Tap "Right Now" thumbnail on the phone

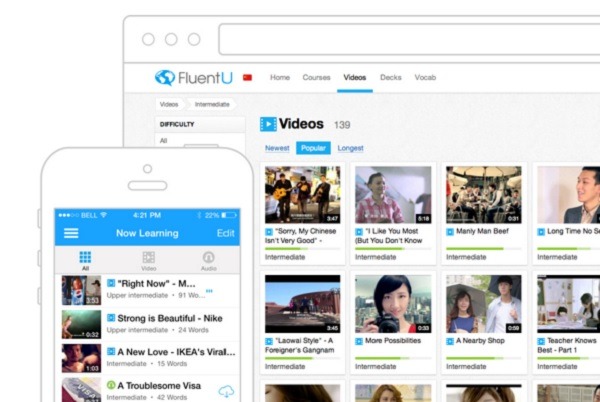tap(81, 290)
